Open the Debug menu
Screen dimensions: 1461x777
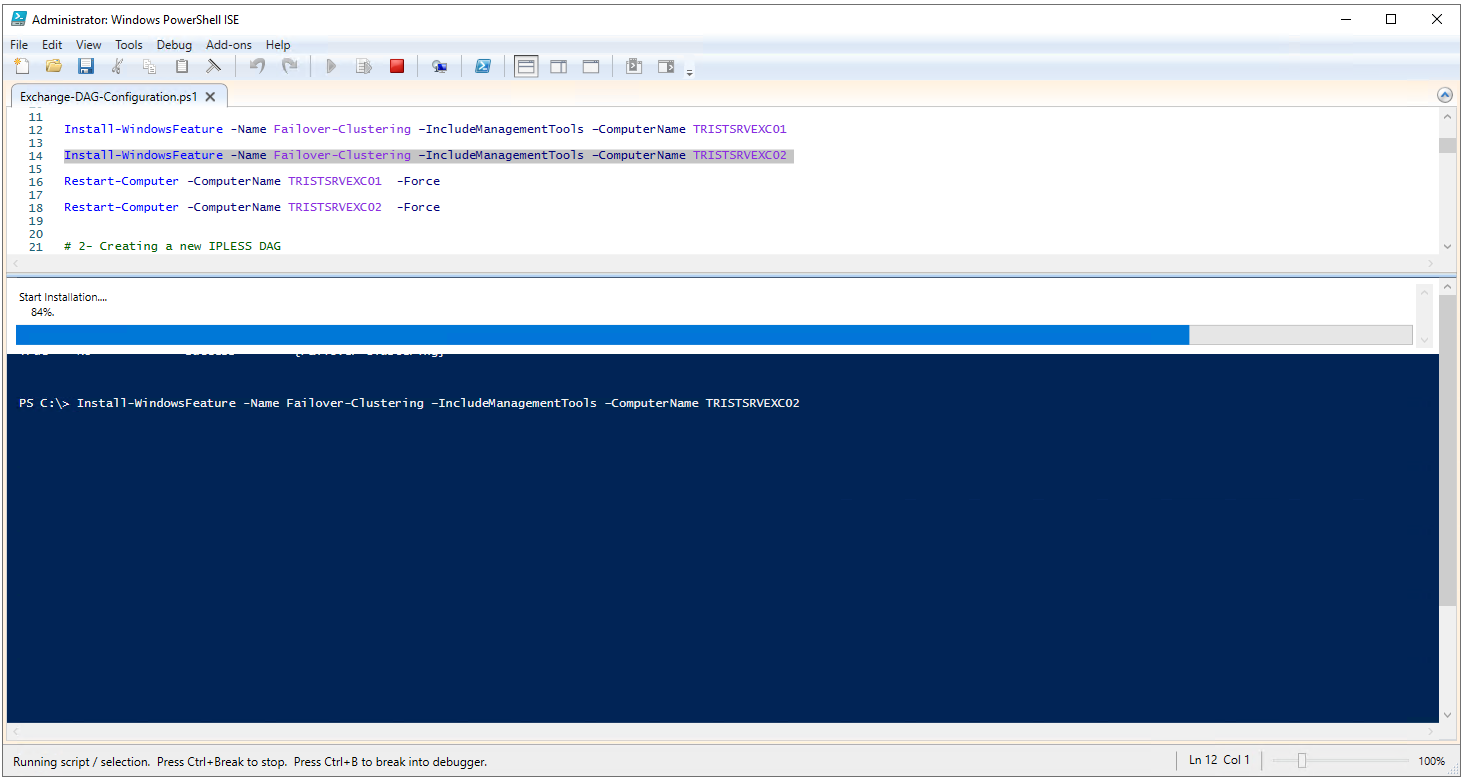[x=174, y=45]
